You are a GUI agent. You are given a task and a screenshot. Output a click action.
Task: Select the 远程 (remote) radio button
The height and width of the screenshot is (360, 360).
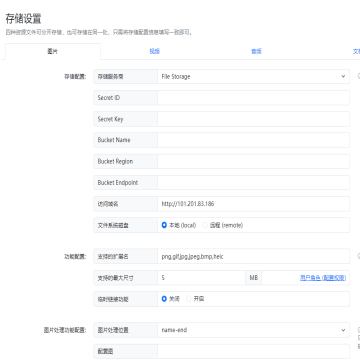[205, 225]
